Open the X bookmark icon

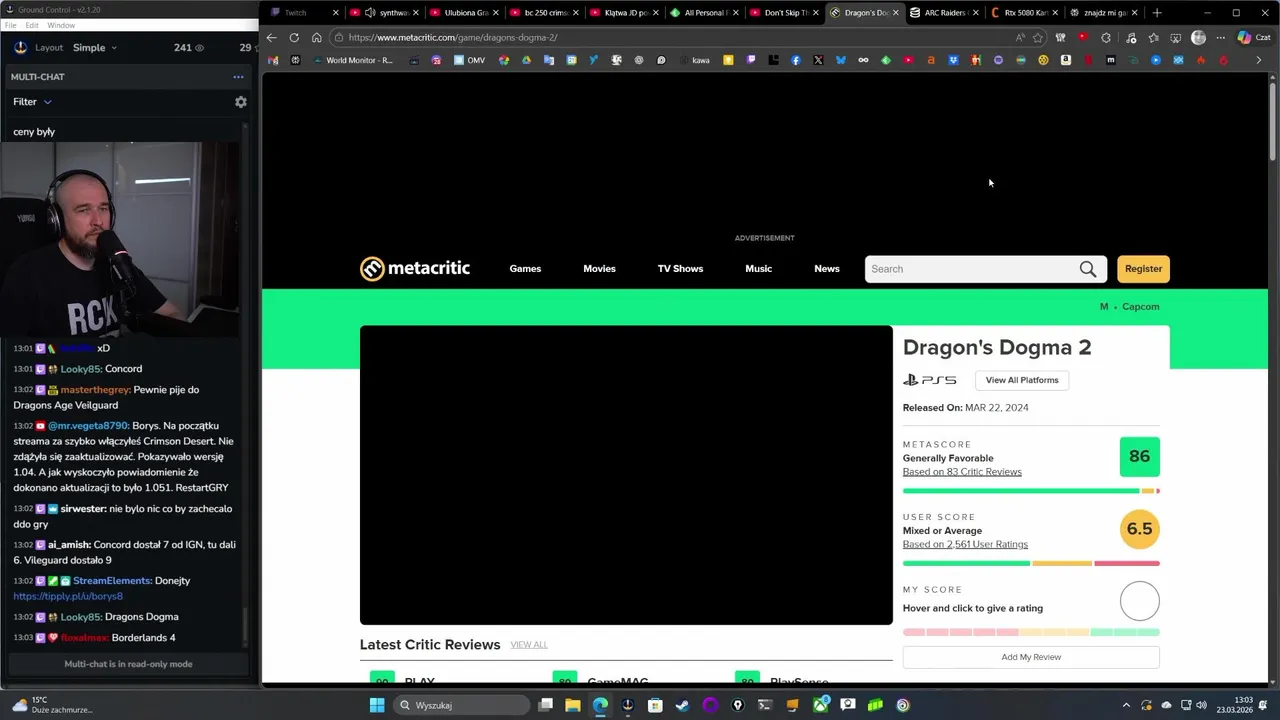click(818, 60)
